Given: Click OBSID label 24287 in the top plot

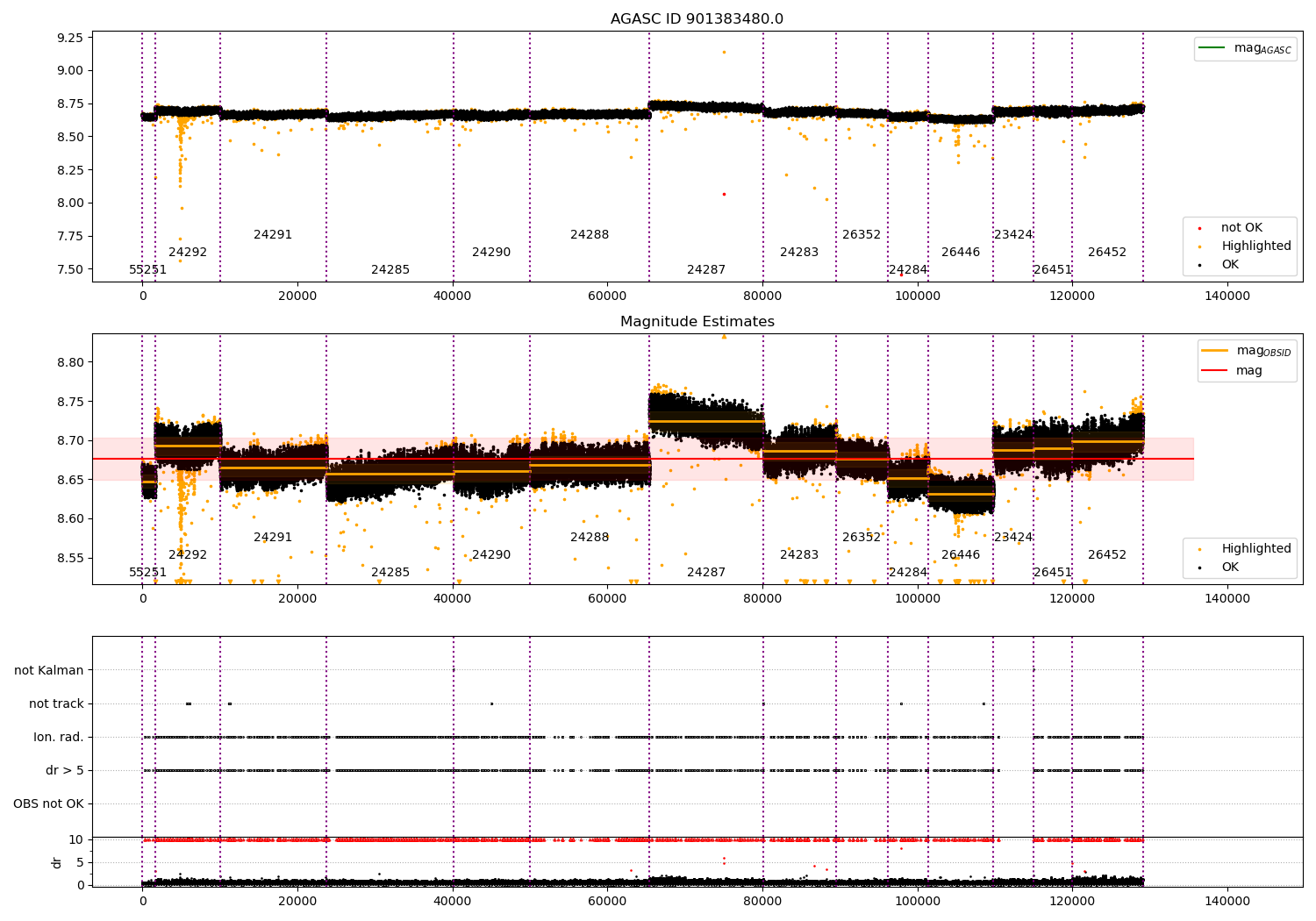Looking at the screenshot, I should [x=706, y=270].
